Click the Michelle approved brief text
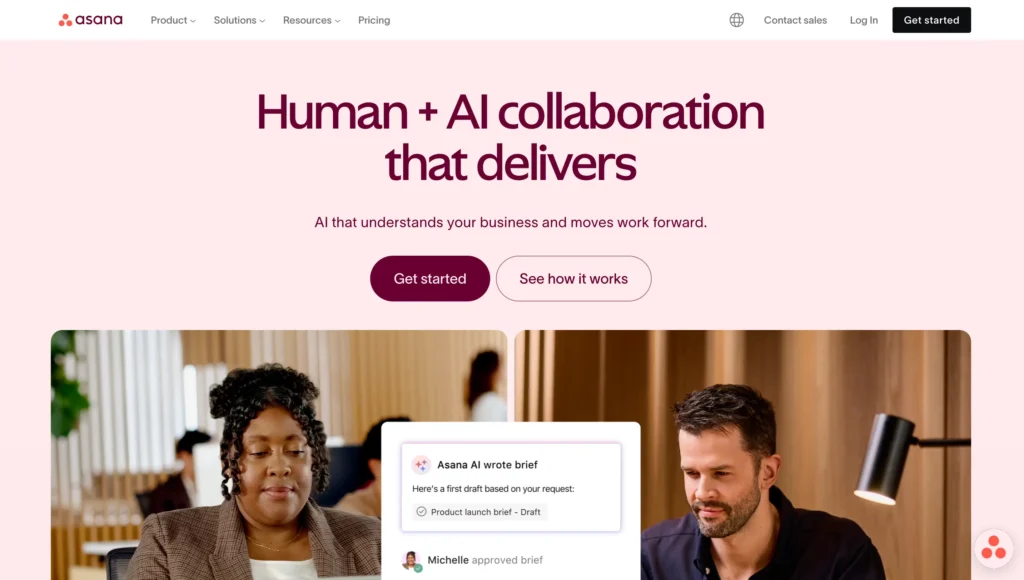Screen dimensions: 1024x580 coord(485,560)
